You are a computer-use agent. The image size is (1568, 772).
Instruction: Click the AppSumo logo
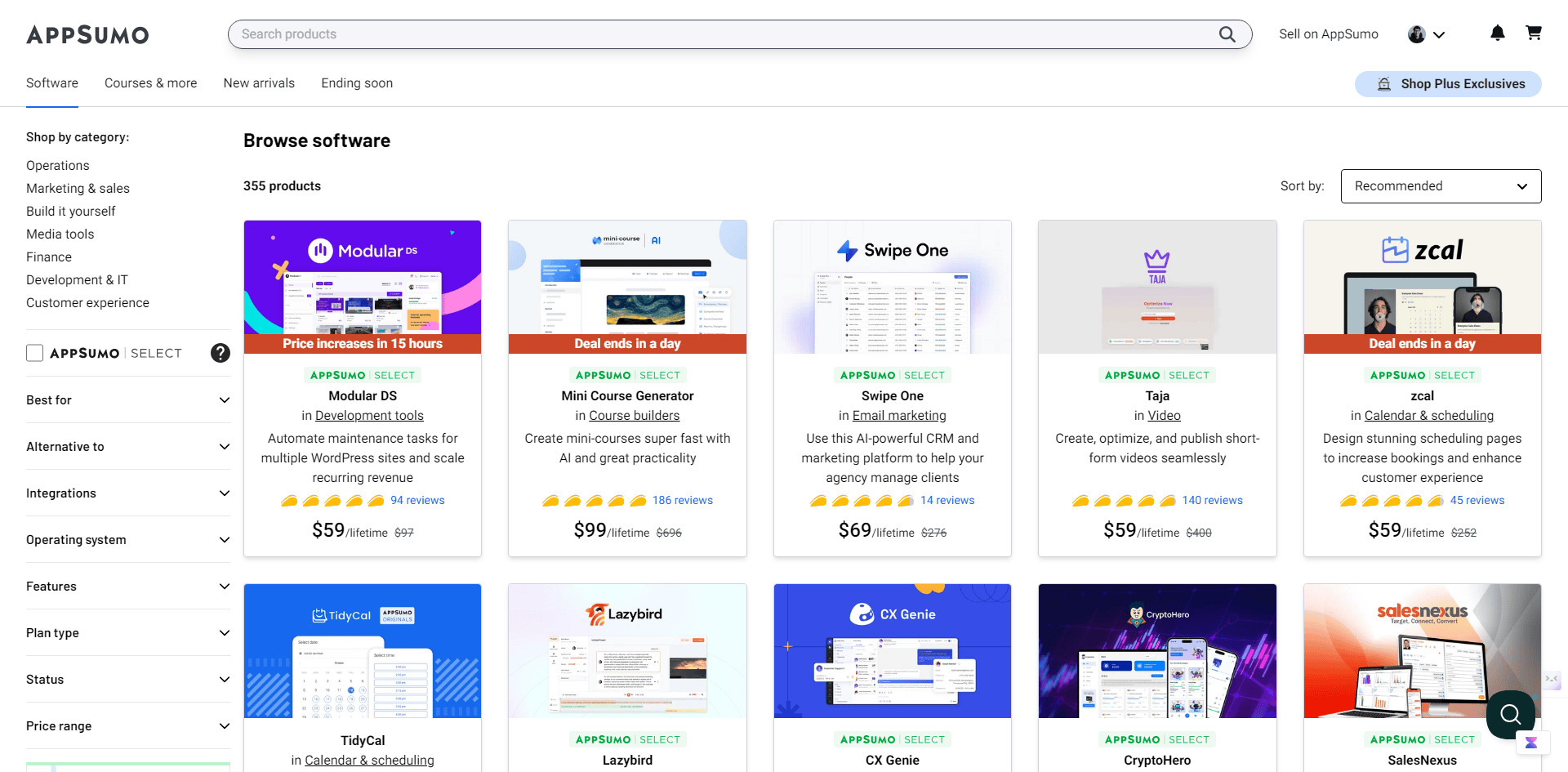pyautogui.click(x=87, y=34)
